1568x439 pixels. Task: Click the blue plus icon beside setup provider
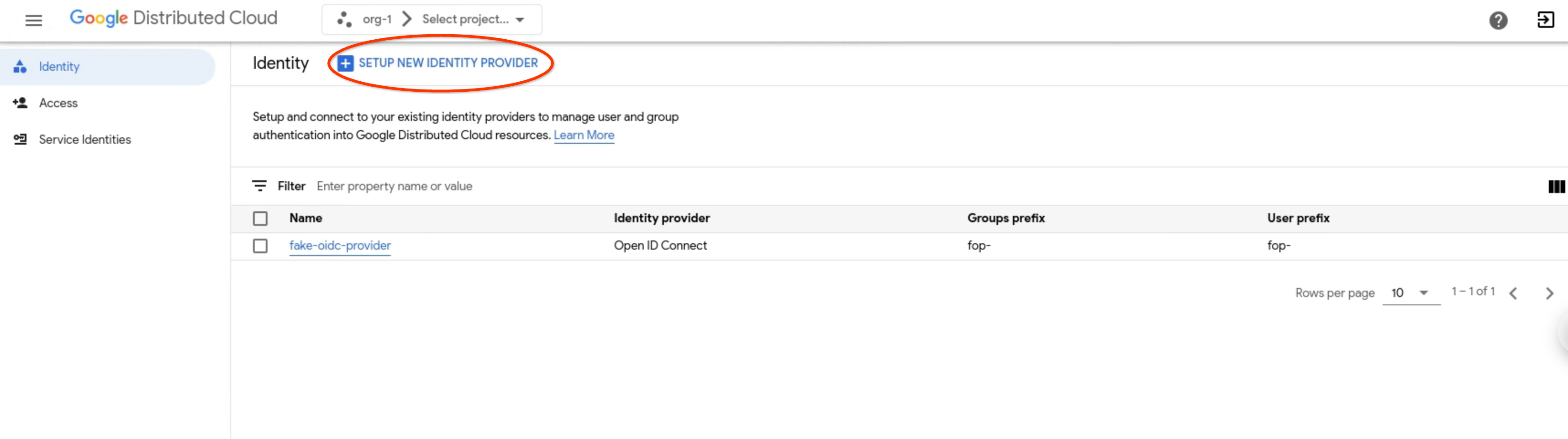tap(345, 63)
